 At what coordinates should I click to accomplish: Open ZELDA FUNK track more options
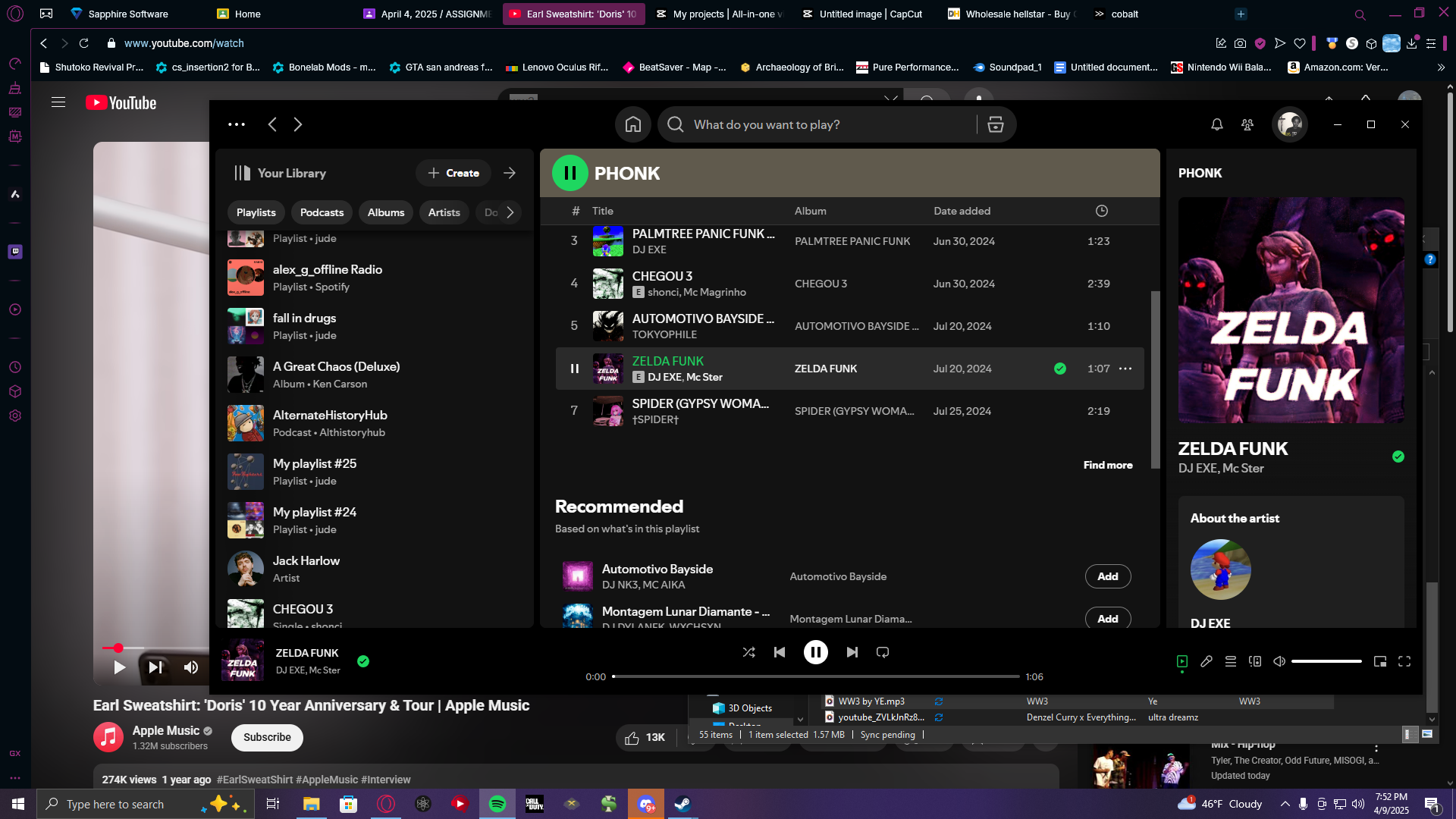(x=1125, y=369)
